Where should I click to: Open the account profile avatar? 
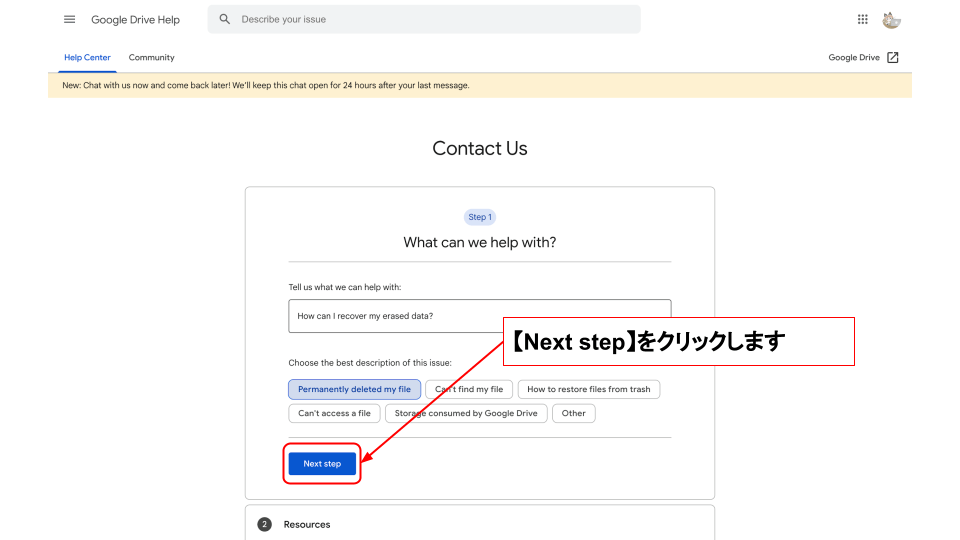click(891, 20)
